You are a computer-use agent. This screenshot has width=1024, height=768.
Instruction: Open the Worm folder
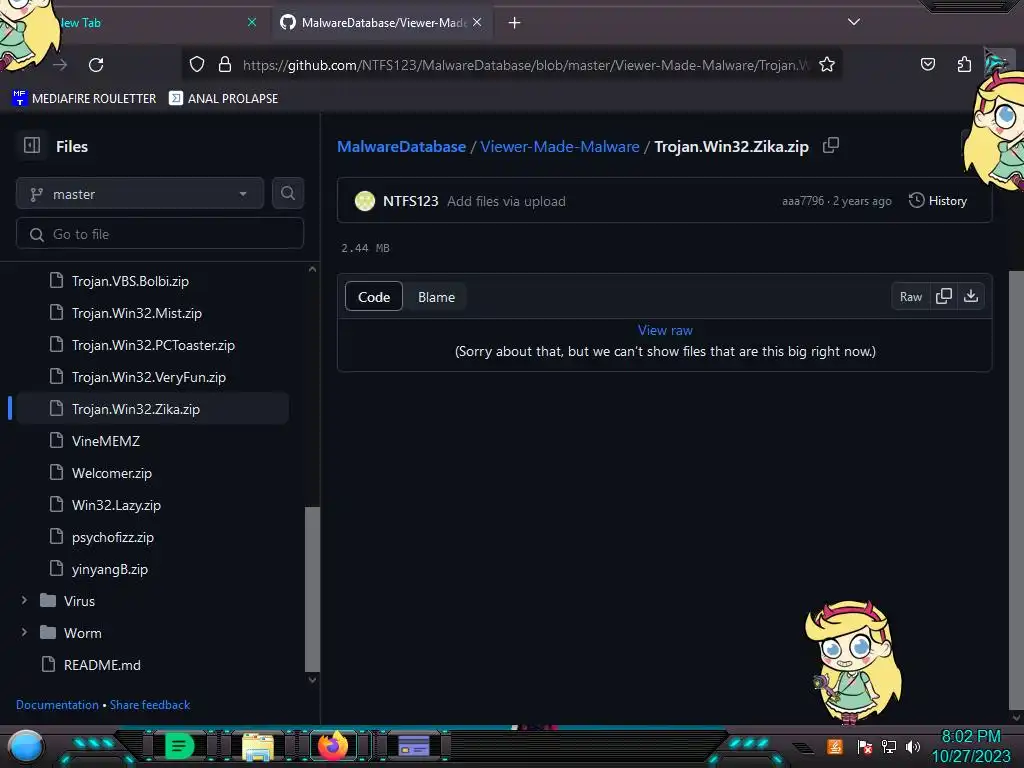[x=82, y=633]
